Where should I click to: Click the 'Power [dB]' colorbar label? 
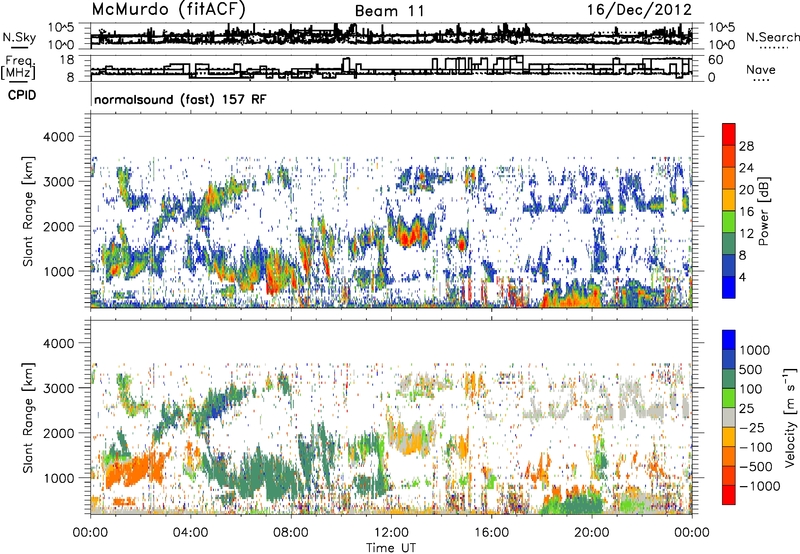click(x=763, y=211)
